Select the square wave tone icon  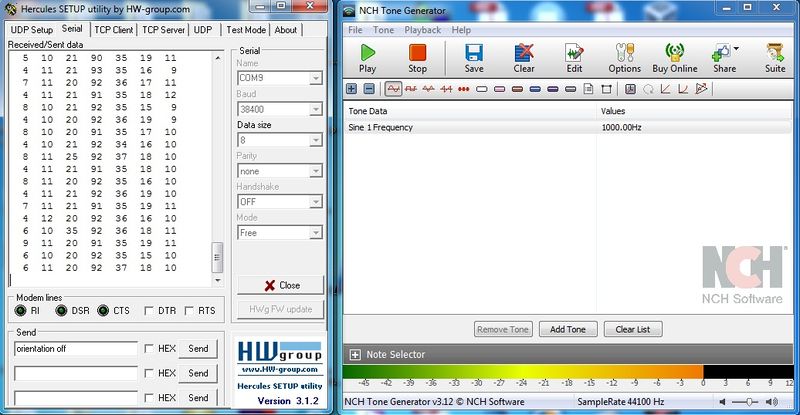[411, 89]
